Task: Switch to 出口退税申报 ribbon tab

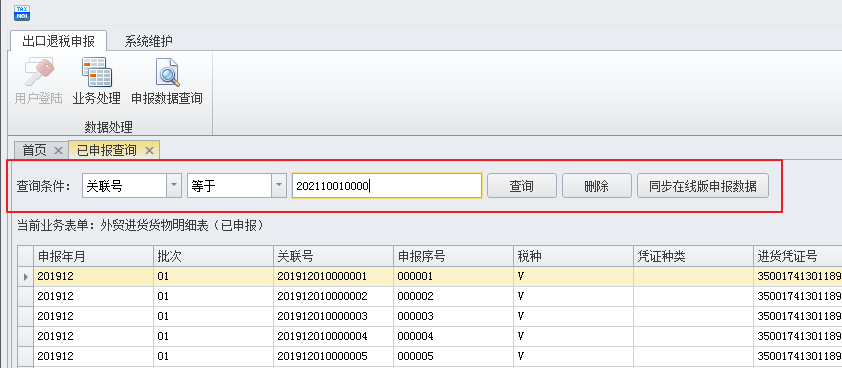Action: click(58, 41)
